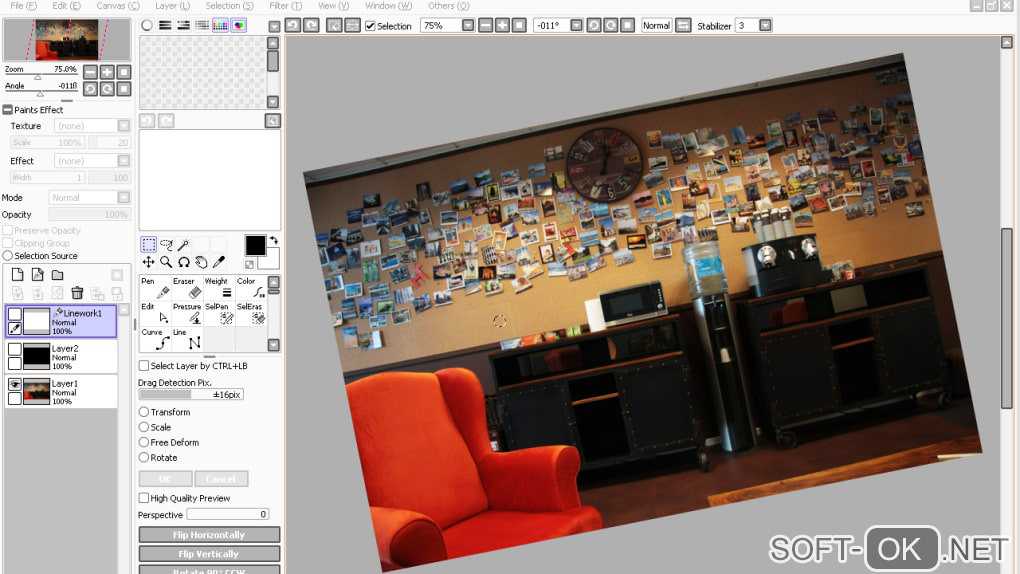Viewport: 1020px width, 574px height.
Task: Show the color wheel panel
Action: [147, 25]
